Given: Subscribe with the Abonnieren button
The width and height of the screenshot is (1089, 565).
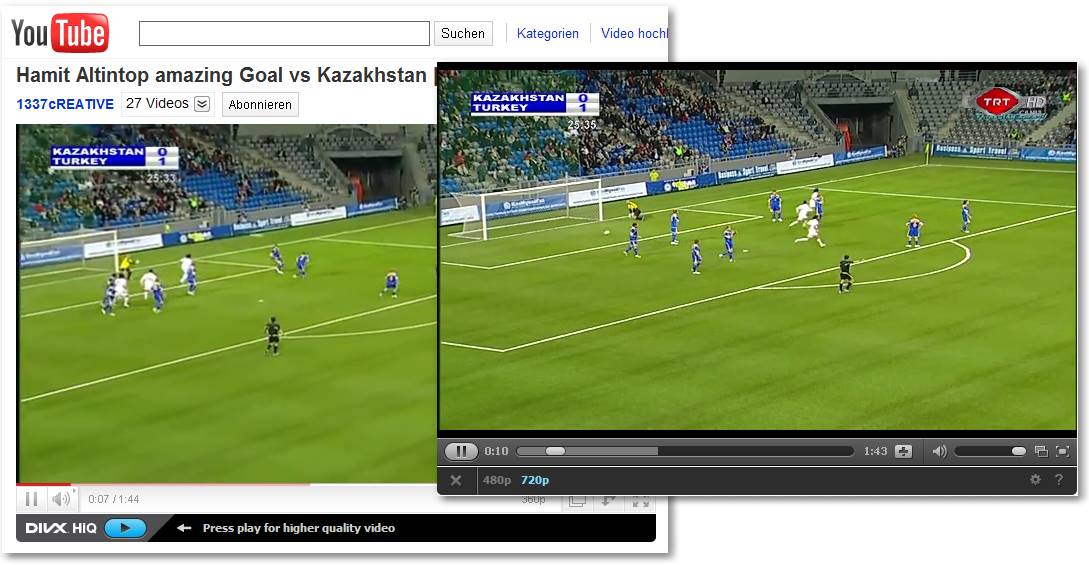Looking at the screenshot, I should click(260, 105).
